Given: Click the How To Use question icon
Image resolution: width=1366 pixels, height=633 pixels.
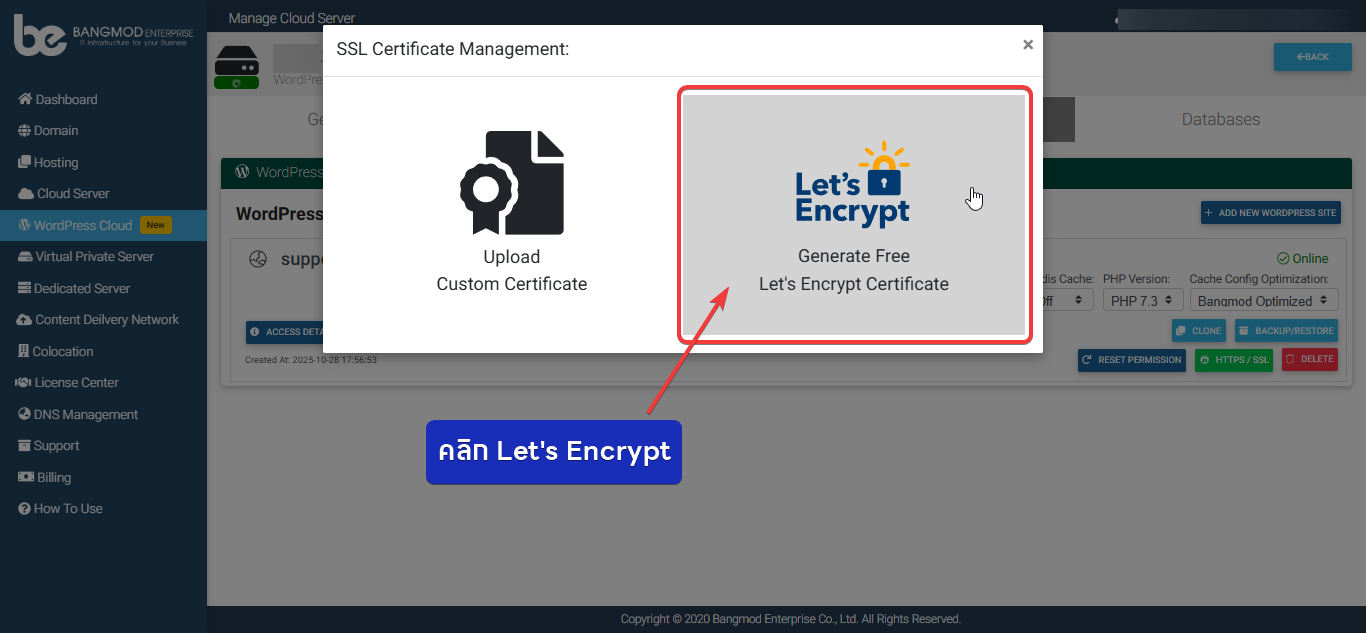Looking at the screenshot, I should point(25,509).
